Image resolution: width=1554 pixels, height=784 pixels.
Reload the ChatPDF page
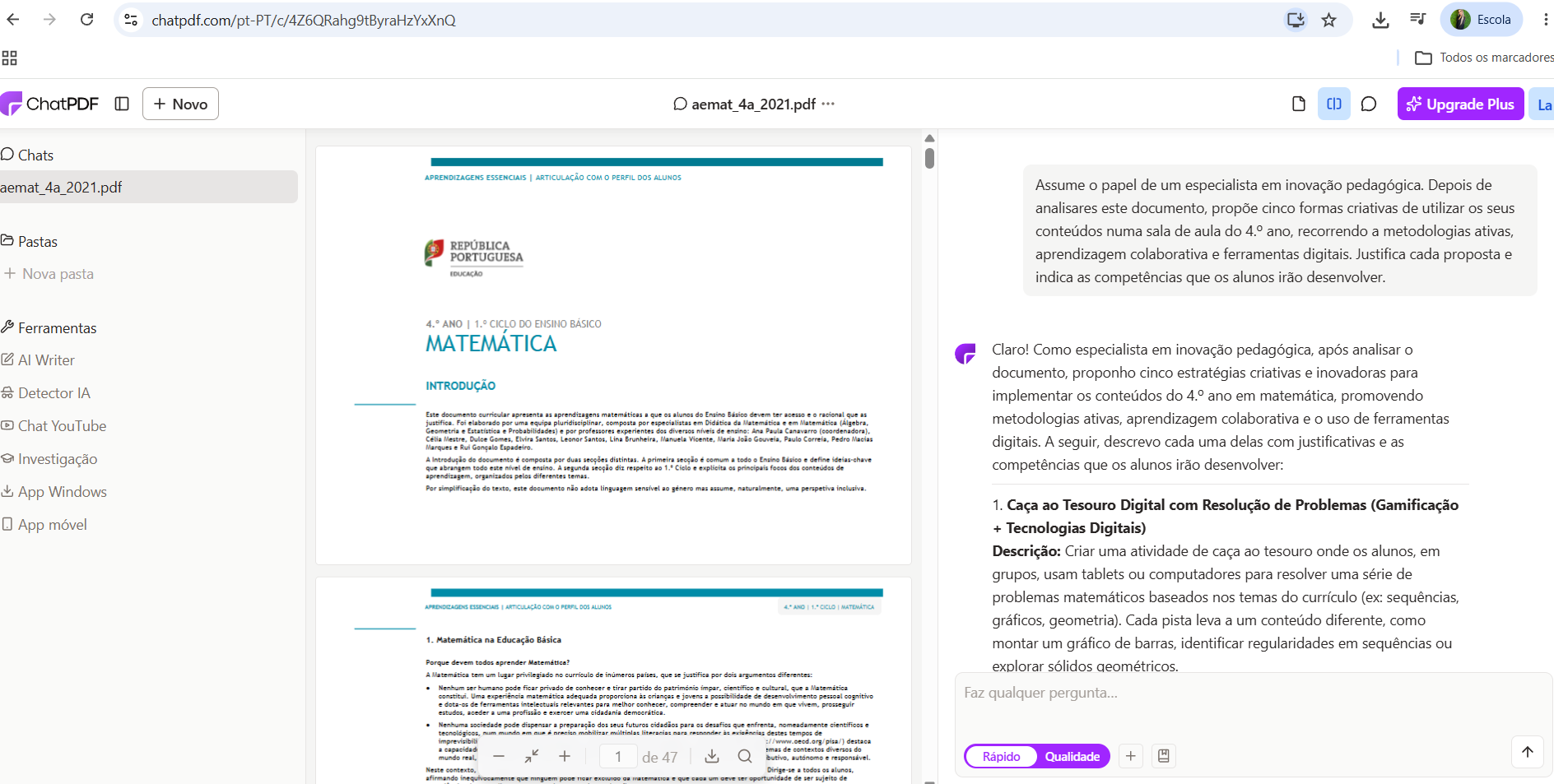[x=86, y=20]
